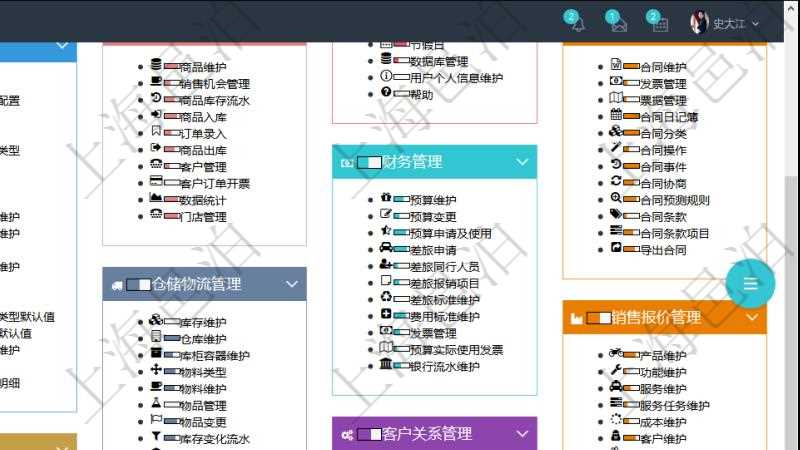Collapse the 仓储物流管理 panel chevron
The image size is (800, 450).
pos(292,284)
